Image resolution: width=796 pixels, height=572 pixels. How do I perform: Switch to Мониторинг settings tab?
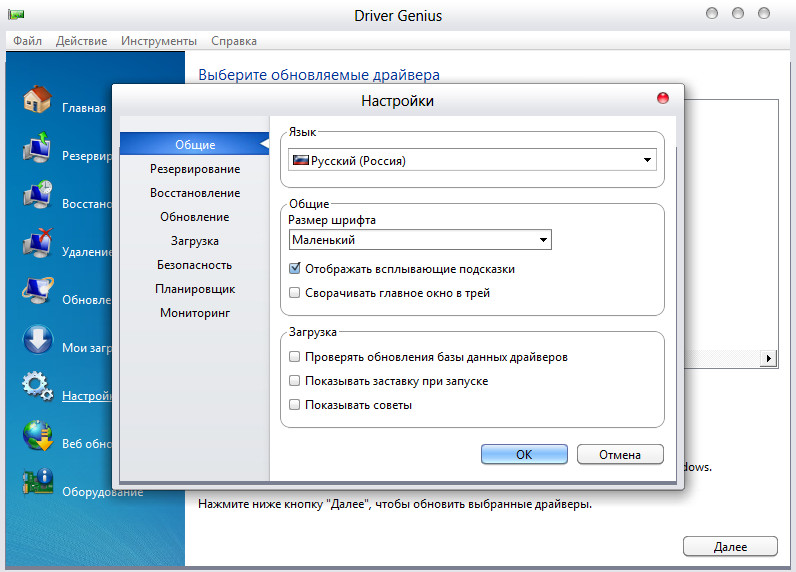click(195, 313)
